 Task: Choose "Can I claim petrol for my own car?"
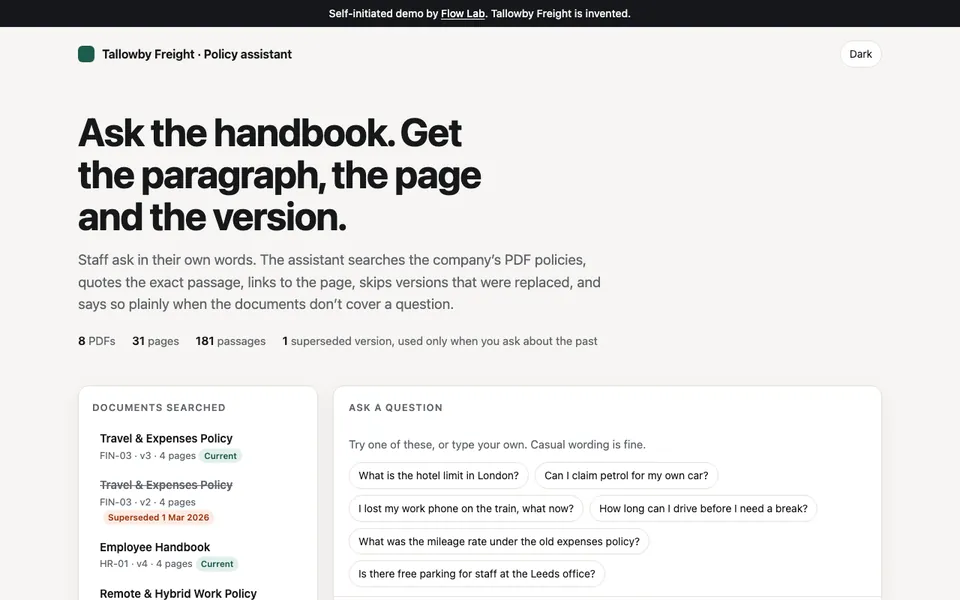(x=626, y=475)
